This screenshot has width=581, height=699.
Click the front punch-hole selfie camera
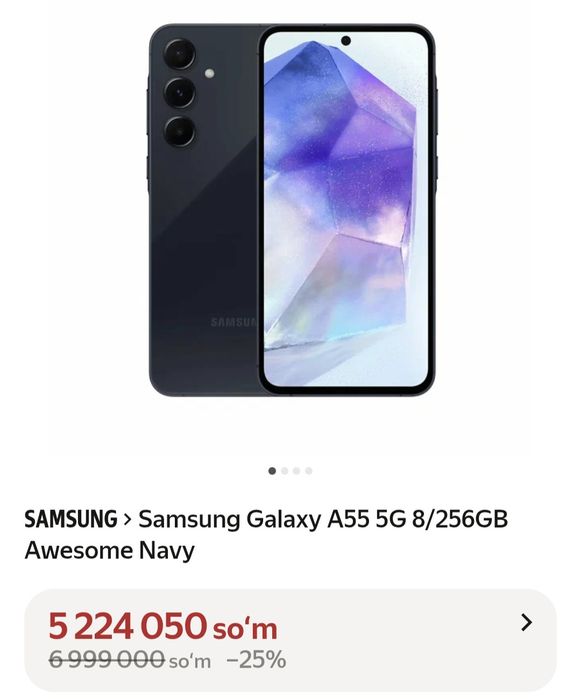click(x=346, y=41)
